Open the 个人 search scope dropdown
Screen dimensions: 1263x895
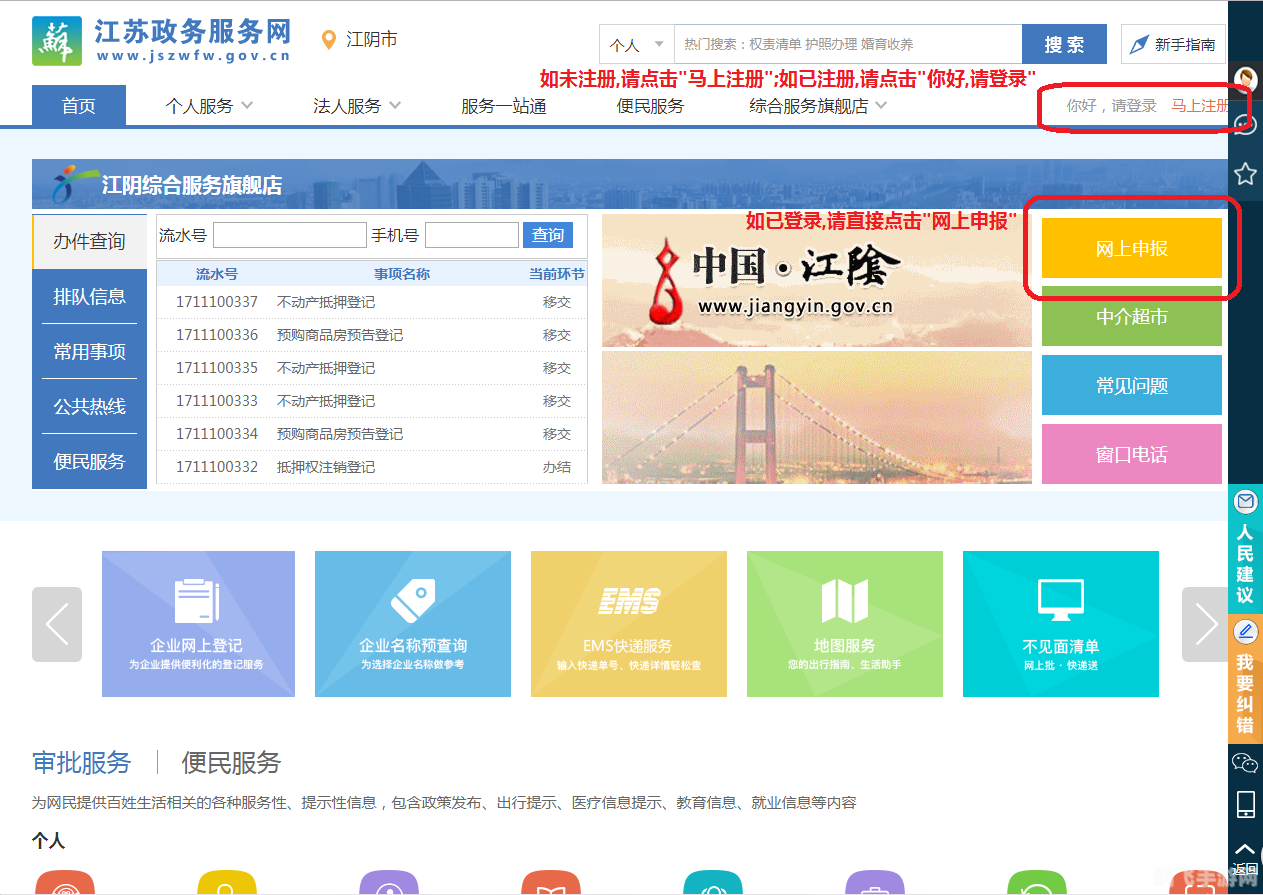click(635, 44)
